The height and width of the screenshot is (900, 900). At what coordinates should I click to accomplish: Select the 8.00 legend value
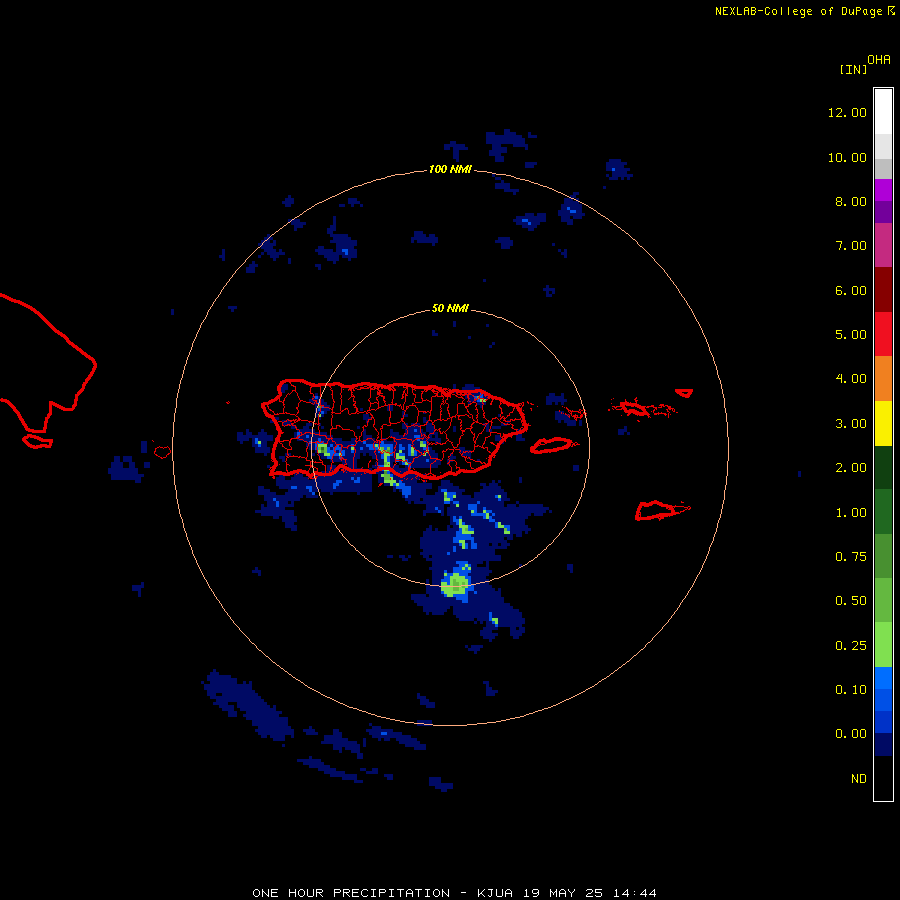point(851,201)
